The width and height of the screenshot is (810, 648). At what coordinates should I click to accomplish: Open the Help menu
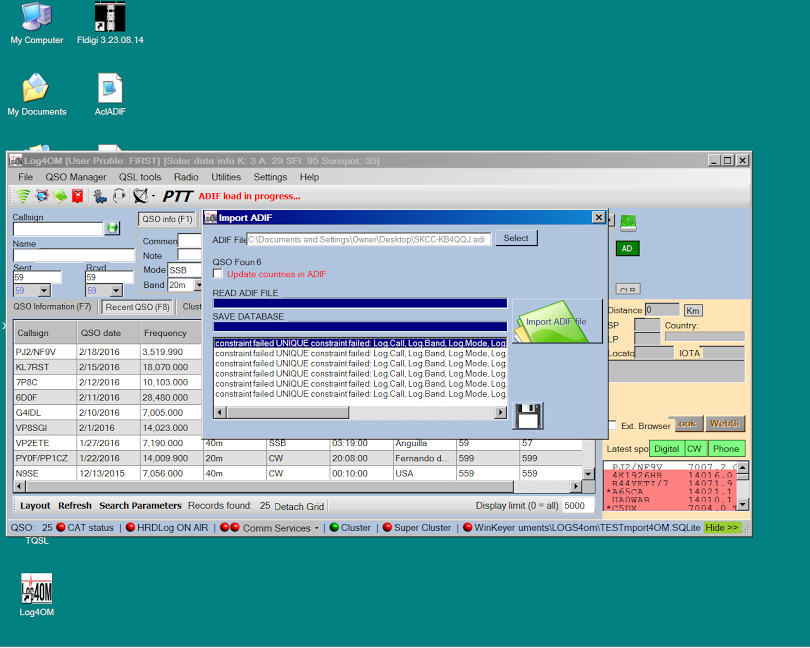pyautogui.click(x=309, y=177)
